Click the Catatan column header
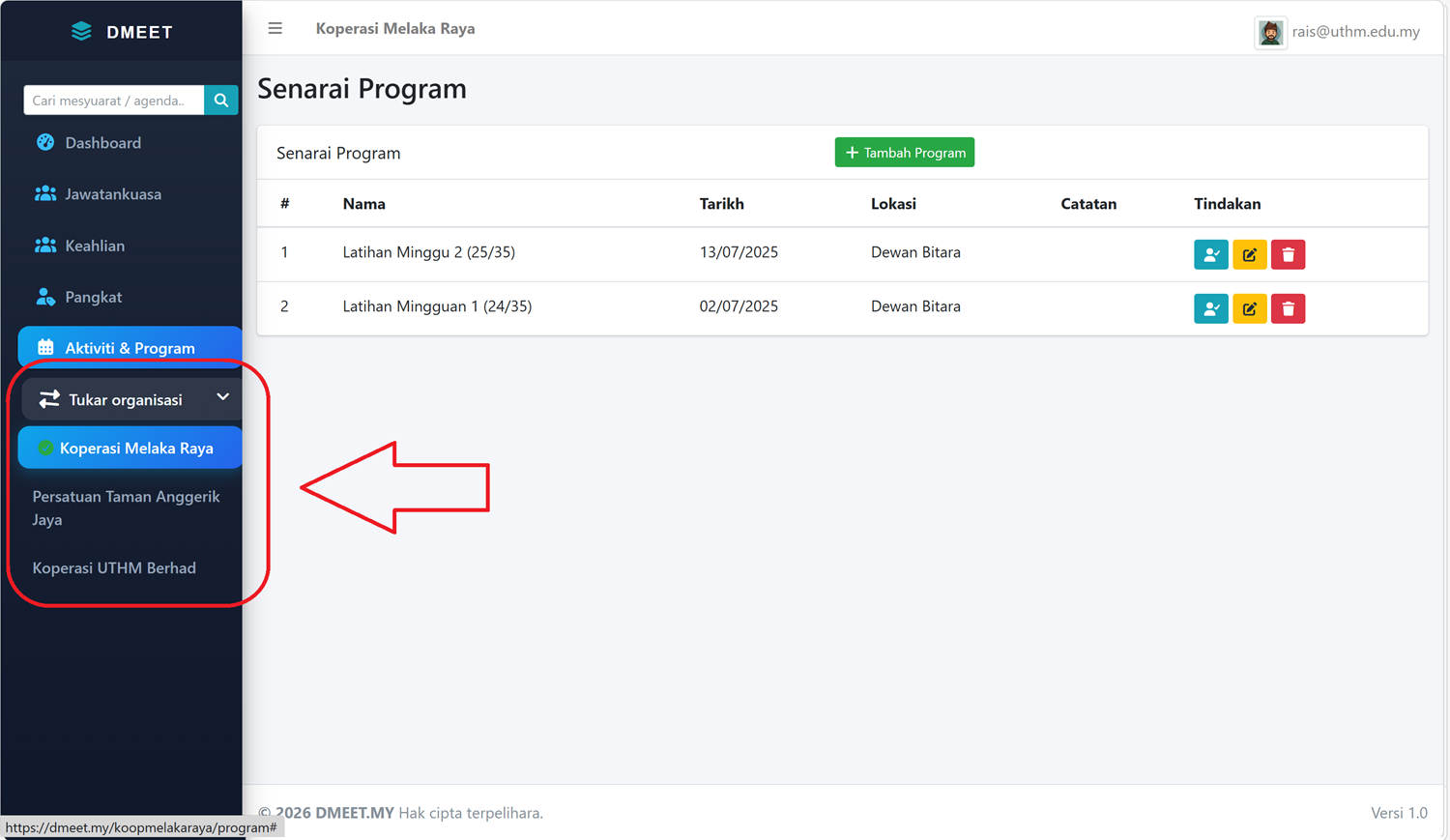The width and height of the screenshot is (1450, 840). pos(1088,204)
